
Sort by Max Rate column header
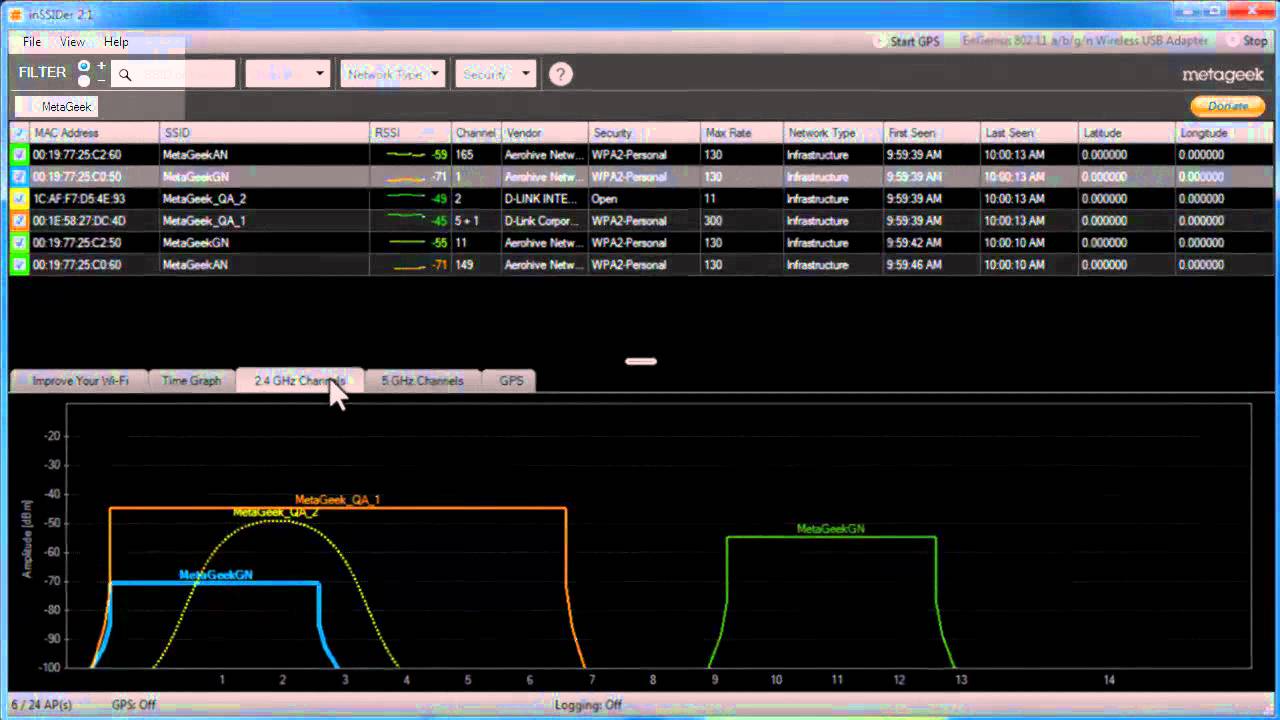click(740, 133)
